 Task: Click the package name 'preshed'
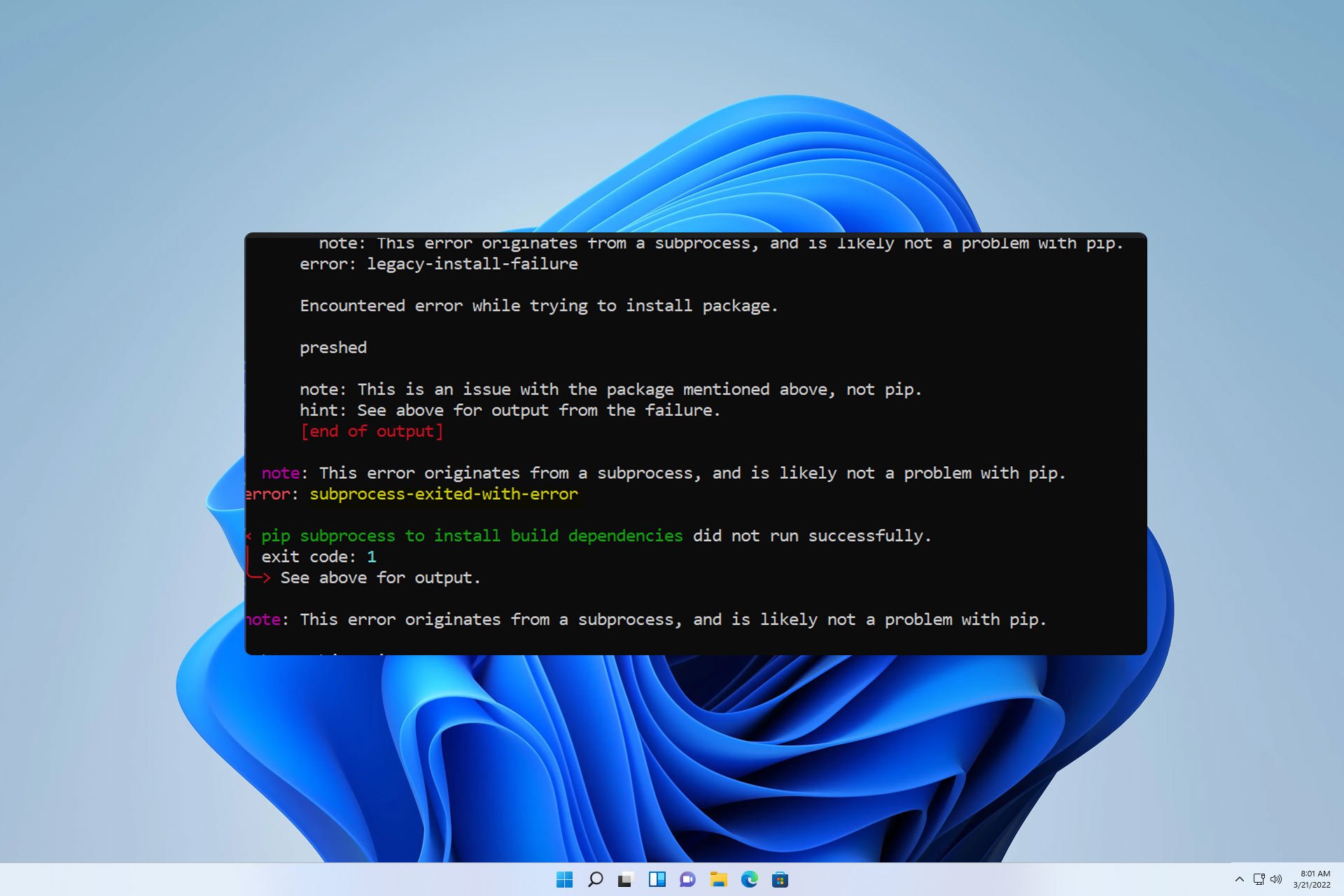coord(333,348)
